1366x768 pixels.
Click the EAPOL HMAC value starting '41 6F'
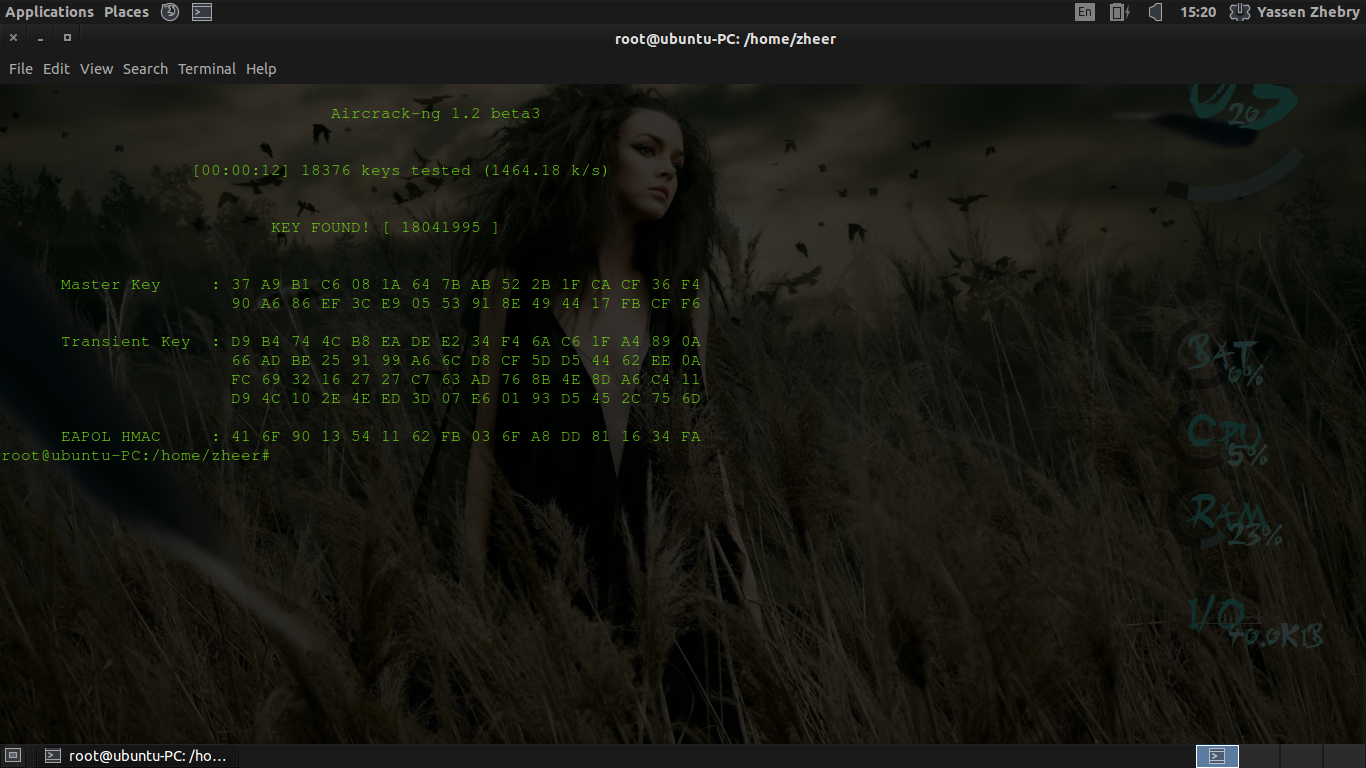(466, 437)
